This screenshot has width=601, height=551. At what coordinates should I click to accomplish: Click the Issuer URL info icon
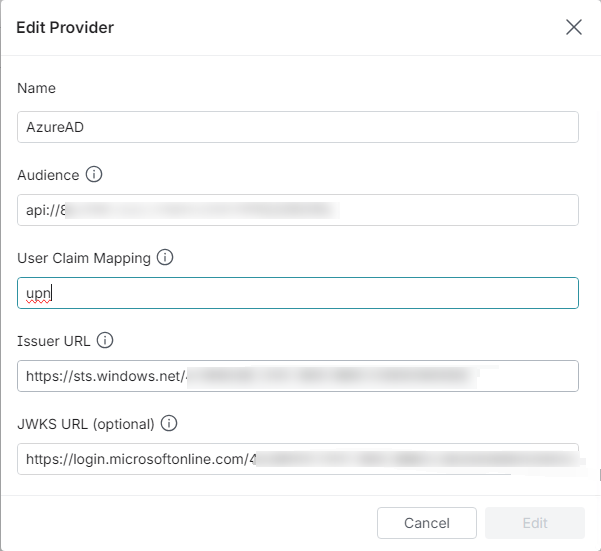[x=106, y=341]
